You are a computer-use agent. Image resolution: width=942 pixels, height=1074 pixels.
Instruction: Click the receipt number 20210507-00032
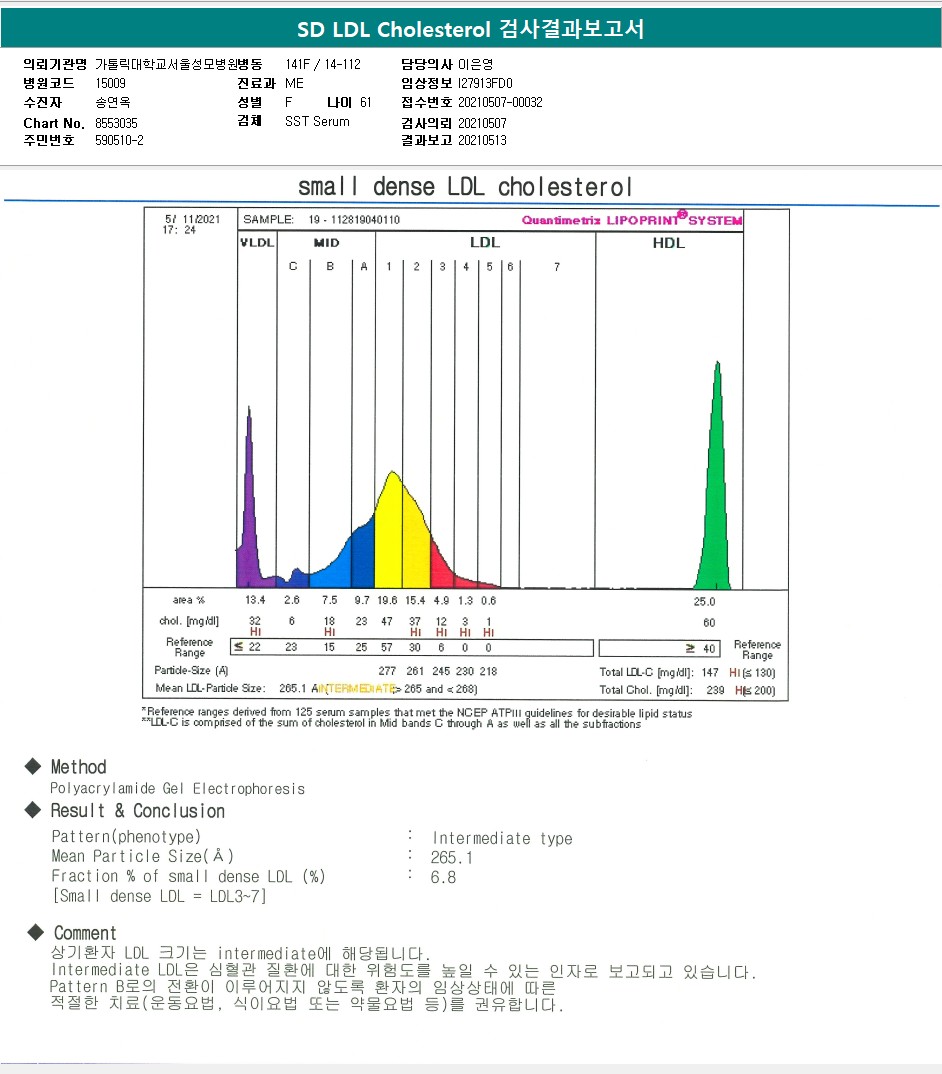[x=500, y=103]
